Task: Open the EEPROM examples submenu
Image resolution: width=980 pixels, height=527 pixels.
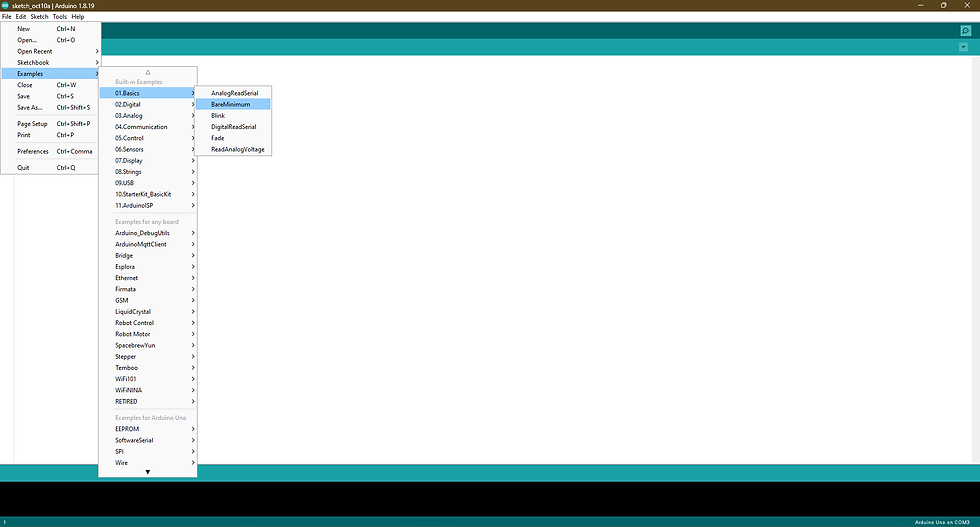Action: point(148,429)
